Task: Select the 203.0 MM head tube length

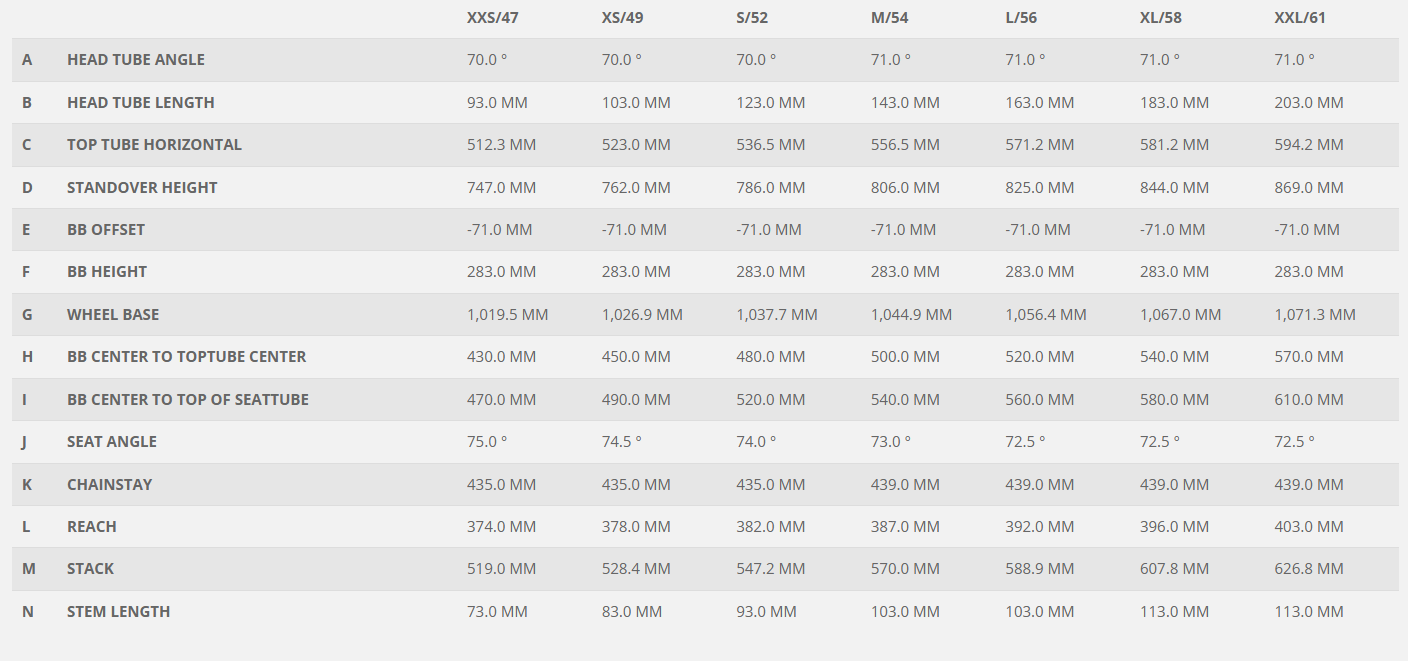Action: pyautogui.click(x=1309, y=103)
